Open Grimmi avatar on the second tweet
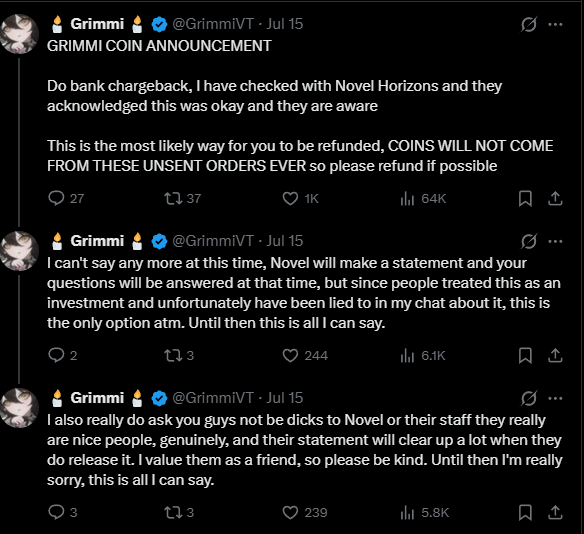The image size is (584, 534). tap(19, 251)
